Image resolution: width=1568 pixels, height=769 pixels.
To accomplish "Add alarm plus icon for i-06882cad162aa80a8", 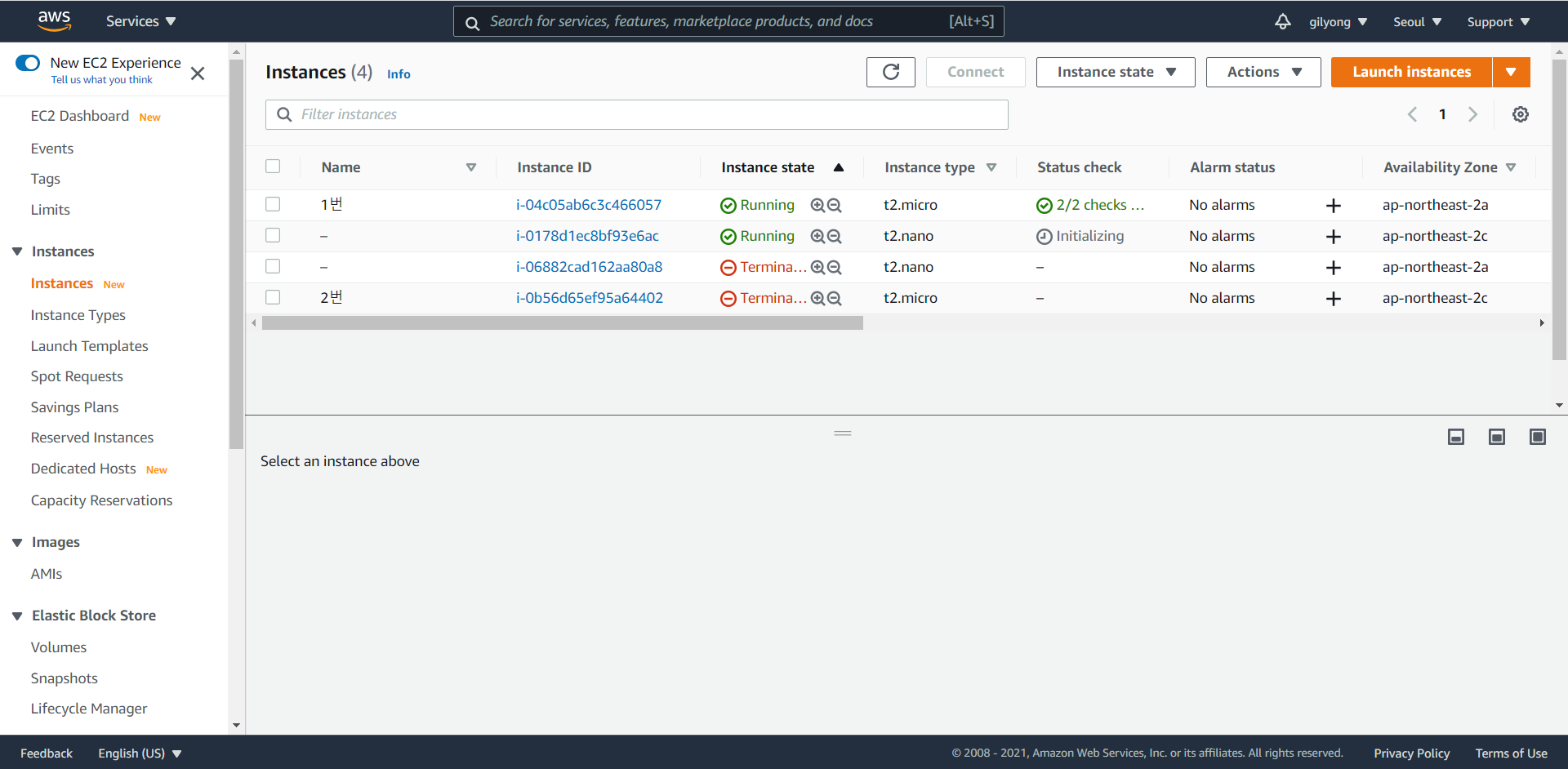I will click(x=1334, y=268).
